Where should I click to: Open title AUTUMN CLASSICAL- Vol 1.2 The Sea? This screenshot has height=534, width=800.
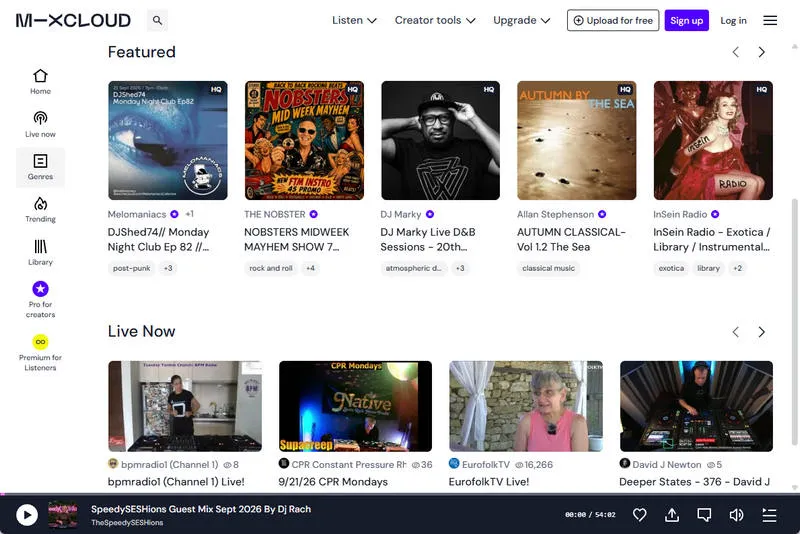[571, 239]
